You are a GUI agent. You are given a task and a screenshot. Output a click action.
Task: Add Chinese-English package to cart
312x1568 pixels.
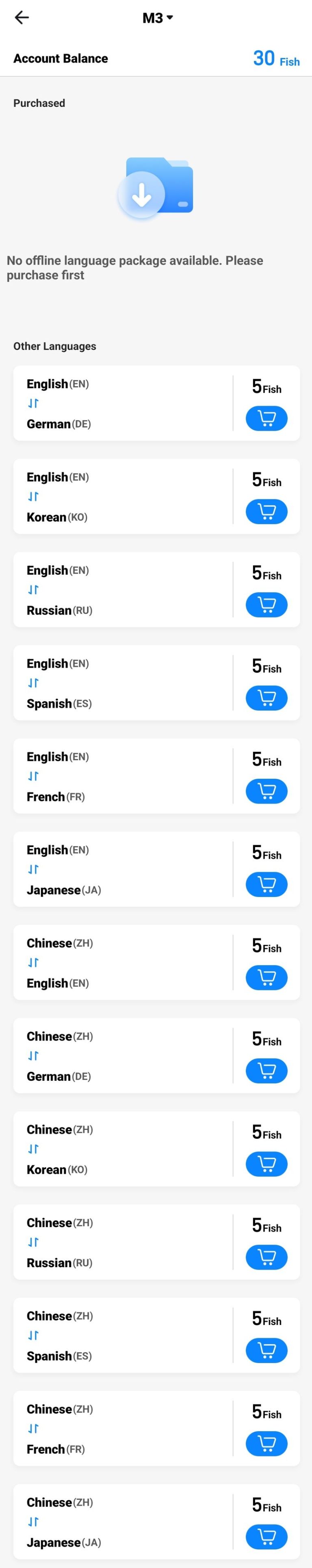(266, 977)
